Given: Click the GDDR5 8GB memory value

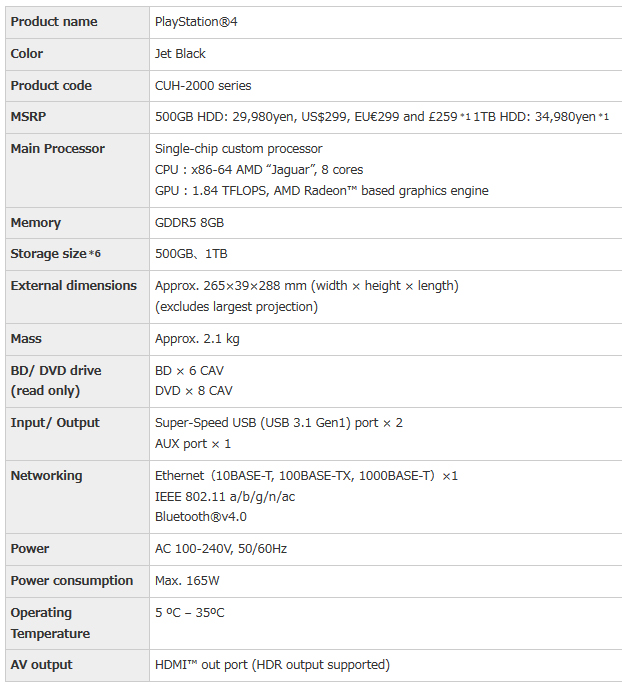Looking at the screenshot, I should (189, 223).
